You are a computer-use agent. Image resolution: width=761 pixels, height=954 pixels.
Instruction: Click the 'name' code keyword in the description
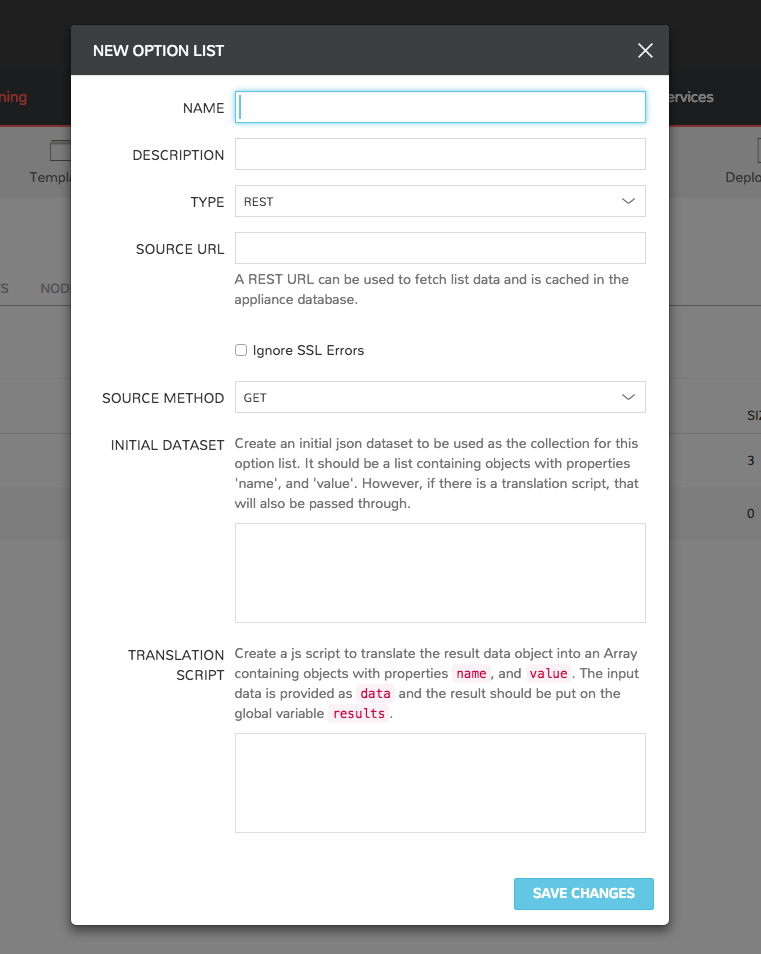(471, 674)
